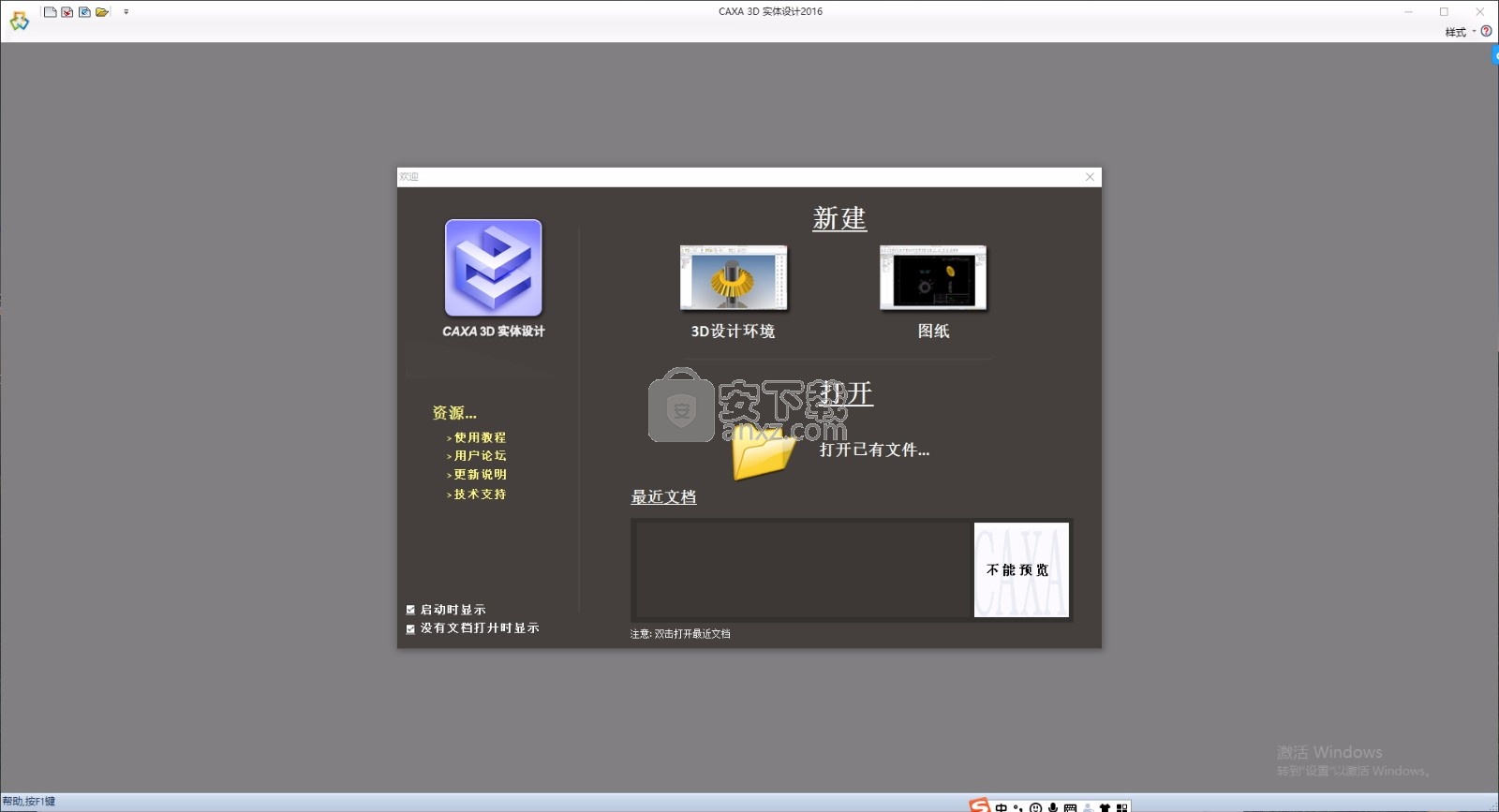Click the IME microphone voice input icon
The image size is (1499, 812).
[x=1053, y=807]
